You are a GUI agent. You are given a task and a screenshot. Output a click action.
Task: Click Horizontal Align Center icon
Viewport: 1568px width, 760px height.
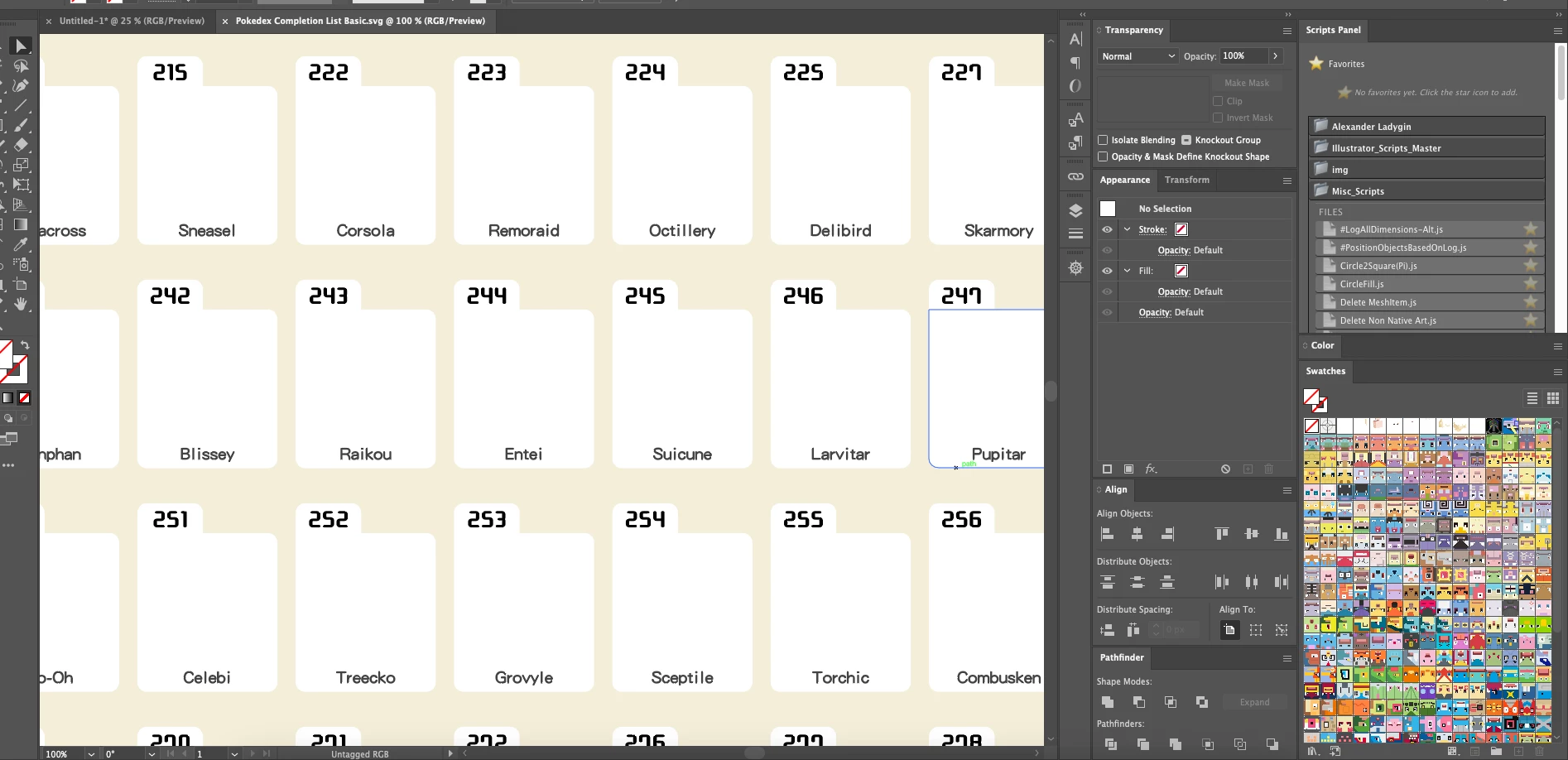[x=1137, y=534]
